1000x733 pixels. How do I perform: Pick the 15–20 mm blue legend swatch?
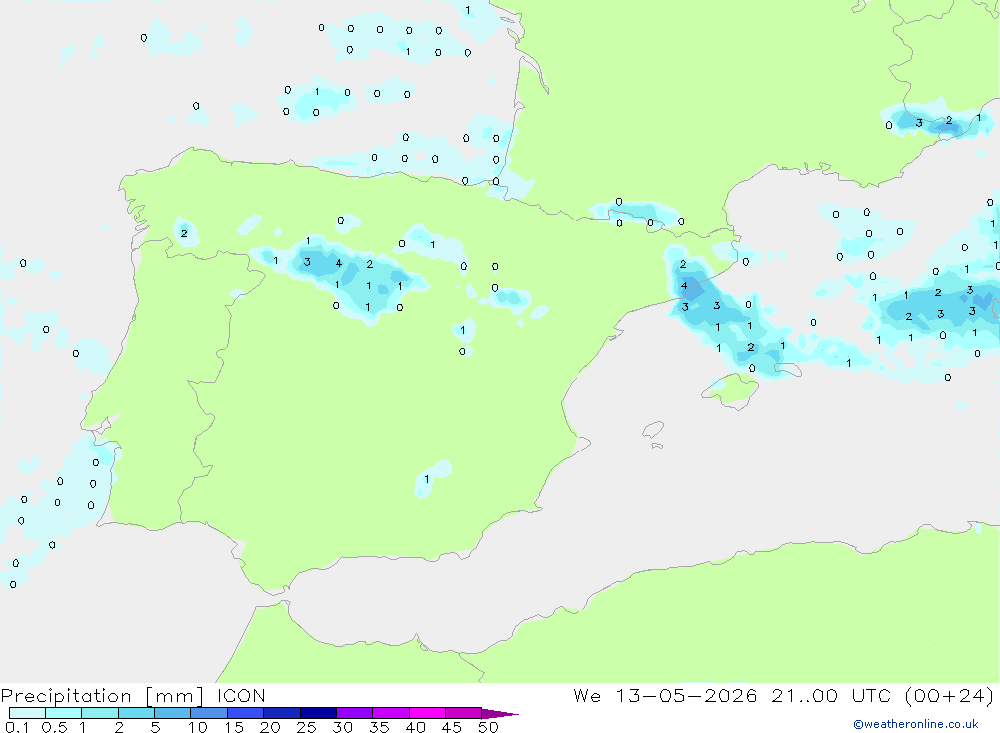click(246, 713)
